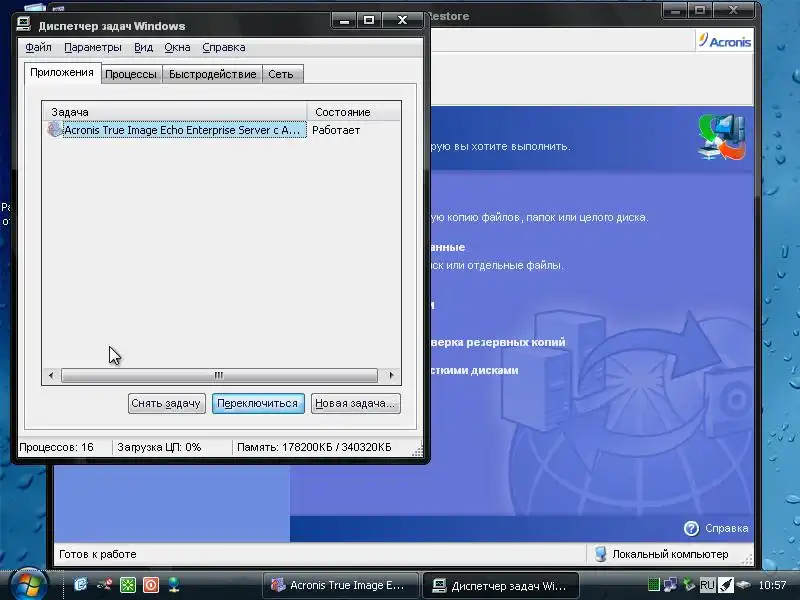Click the red power quick launch icon
This screenshot has height=600, width=800.
(x=151, y=585)
